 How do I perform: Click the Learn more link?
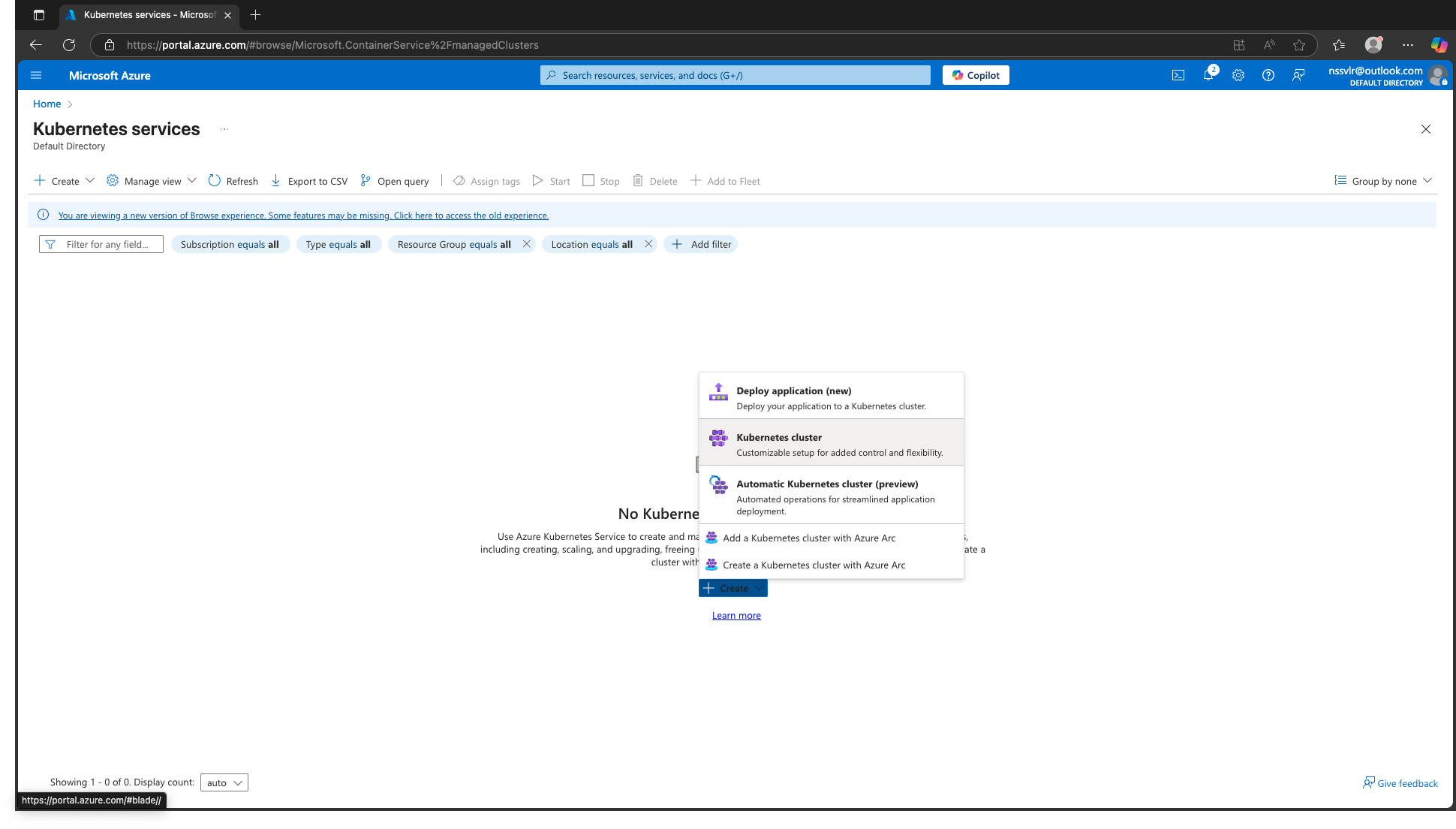736,615
